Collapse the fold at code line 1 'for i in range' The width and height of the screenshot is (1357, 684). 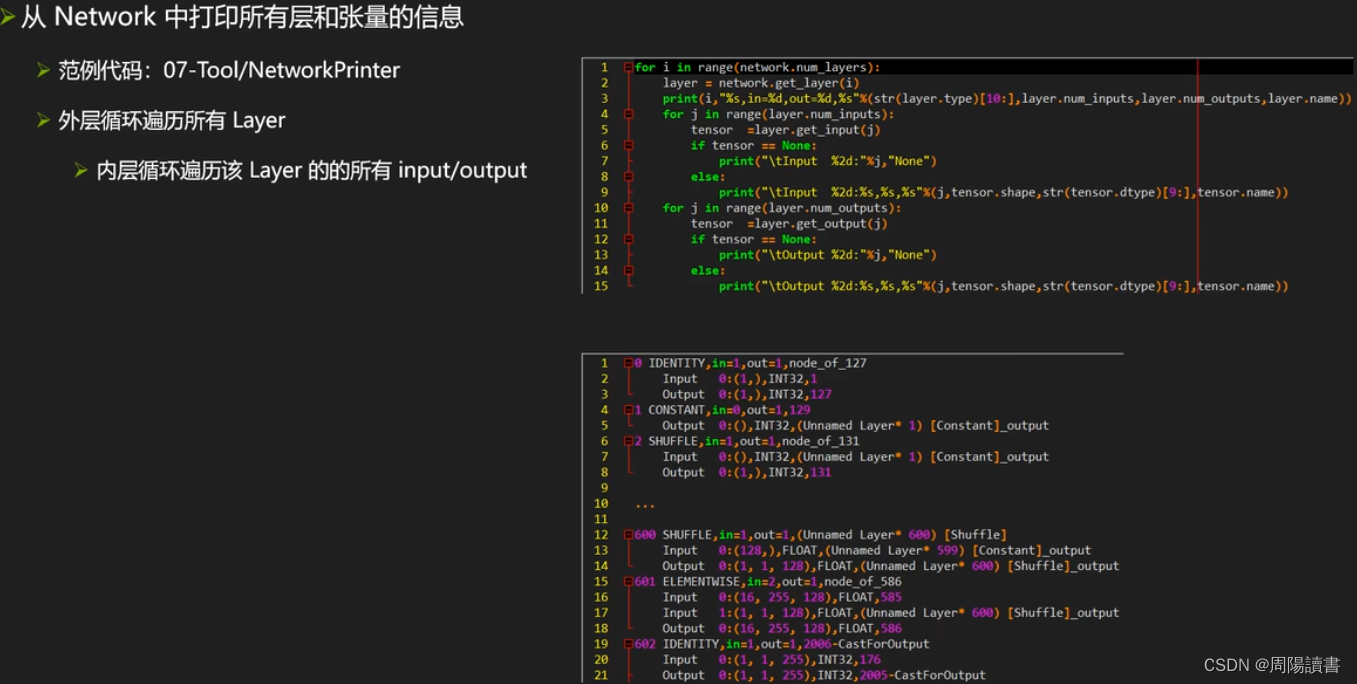tap(628, 68)
